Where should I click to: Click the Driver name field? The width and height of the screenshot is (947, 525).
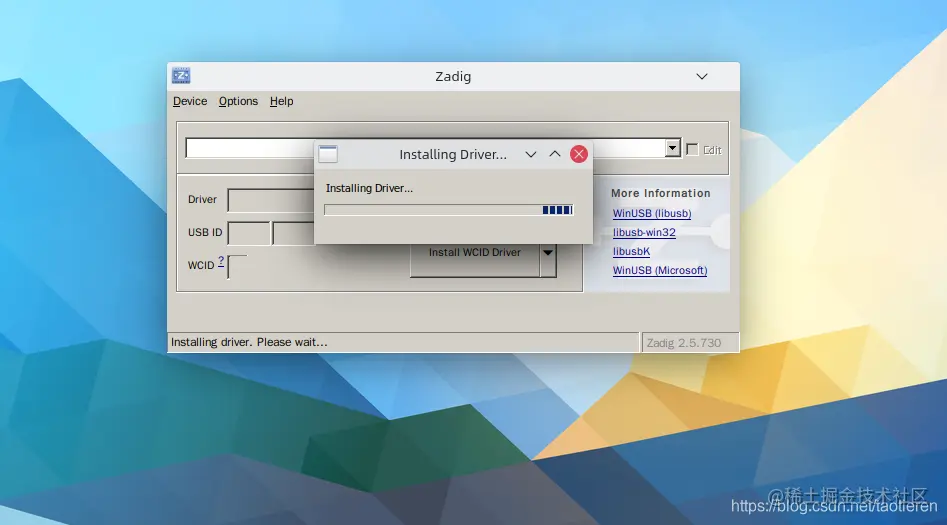click(271, 200)
